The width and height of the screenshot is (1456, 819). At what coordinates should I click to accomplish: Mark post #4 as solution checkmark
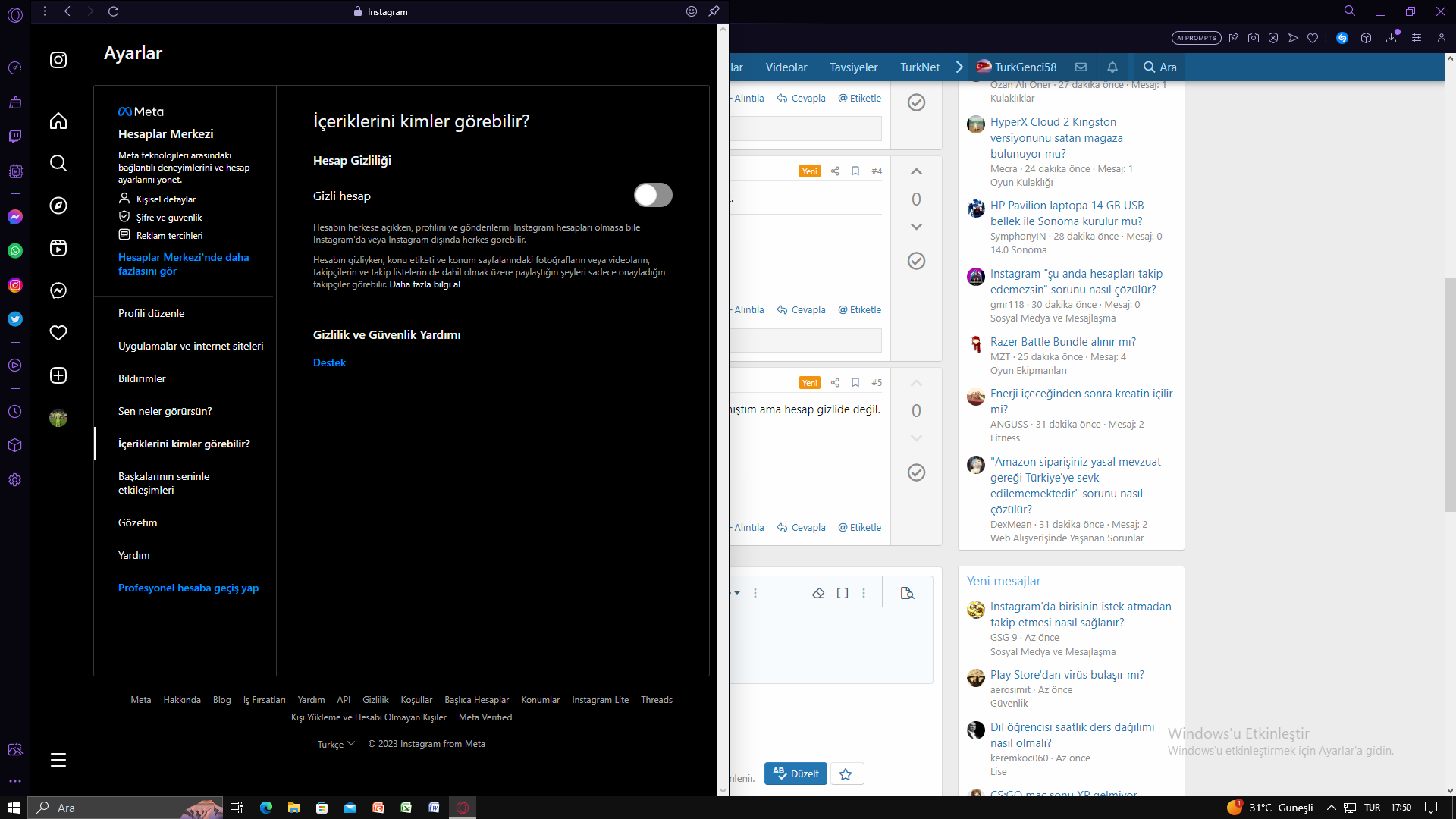[916, 261]
